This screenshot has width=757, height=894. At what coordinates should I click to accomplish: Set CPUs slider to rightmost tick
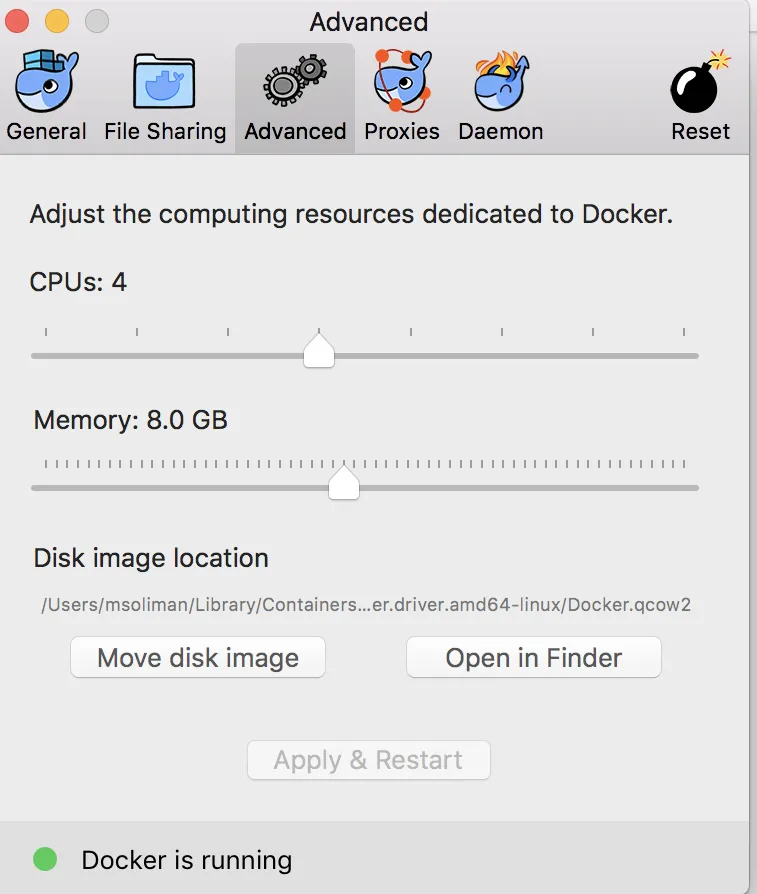coord(684,355)
